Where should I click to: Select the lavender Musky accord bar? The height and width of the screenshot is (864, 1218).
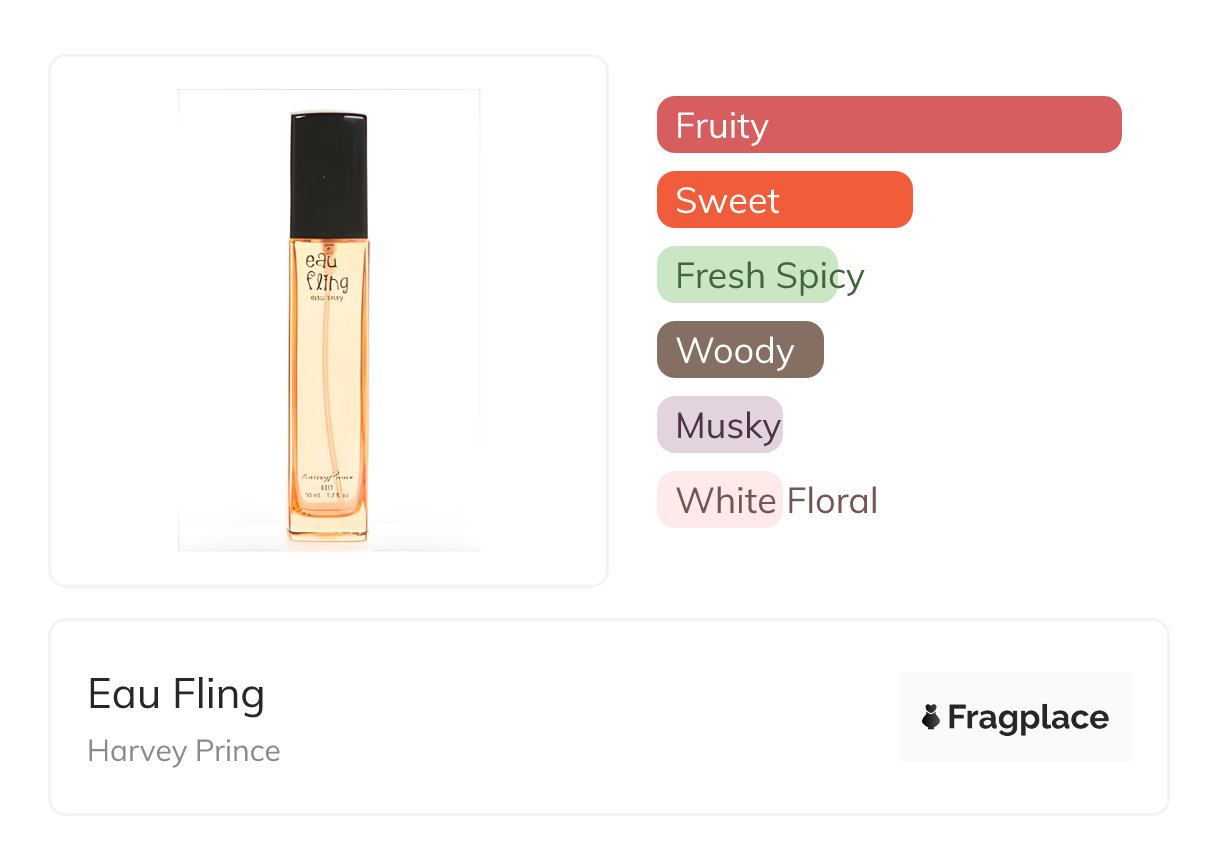719,425
